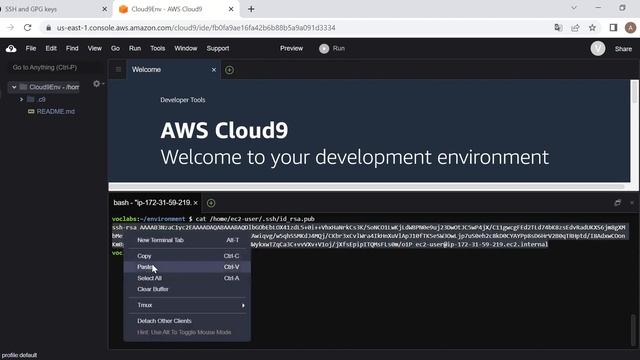Screen dimensions: 640x360
Task: Add a new editor tab with plus icon
Action: point(229,70)
